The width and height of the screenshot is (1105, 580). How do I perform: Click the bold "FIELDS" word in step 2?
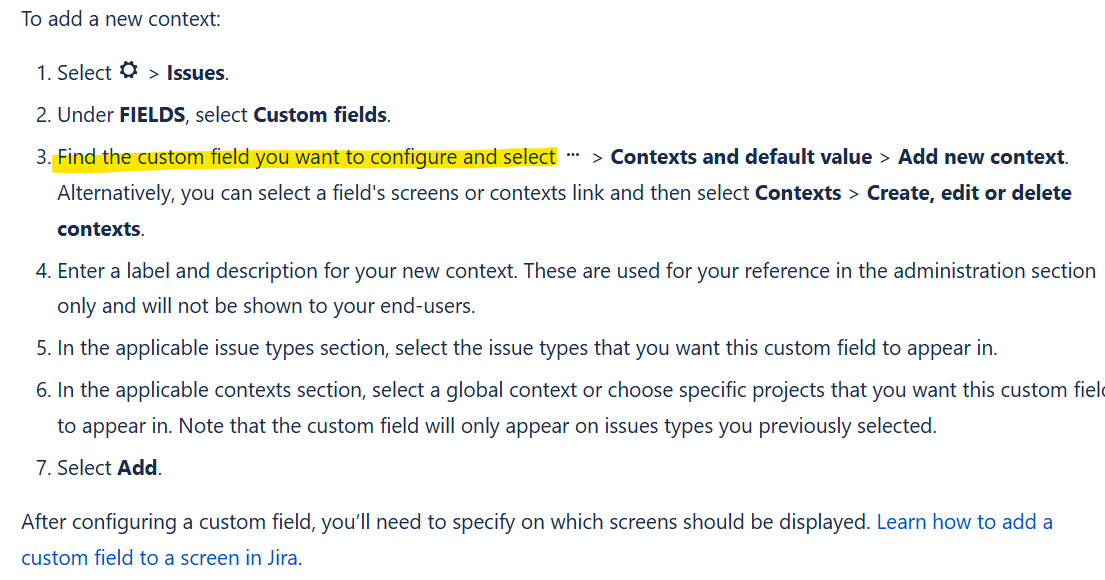point(152,115)
